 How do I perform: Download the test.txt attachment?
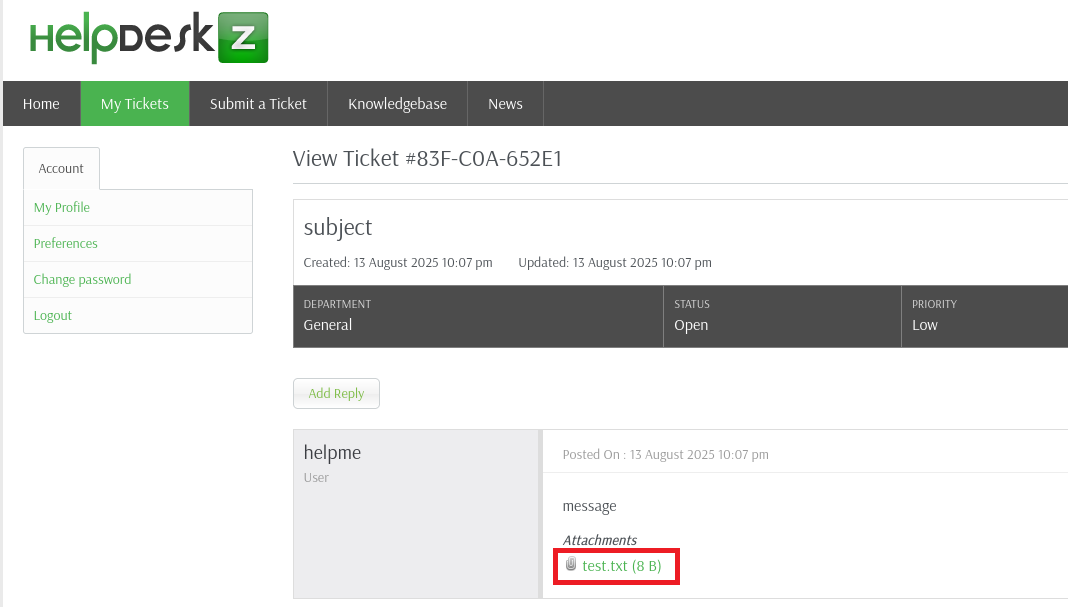point(621,566)
